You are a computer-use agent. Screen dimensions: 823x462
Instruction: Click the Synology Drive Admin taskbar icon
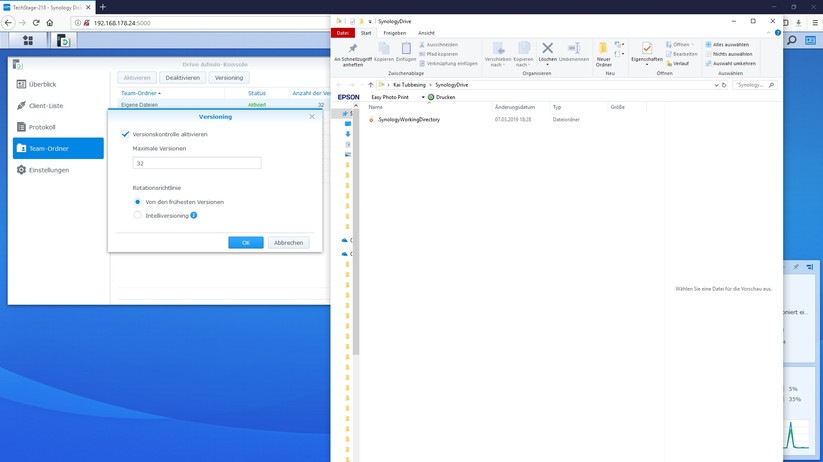tap(63, 41)
